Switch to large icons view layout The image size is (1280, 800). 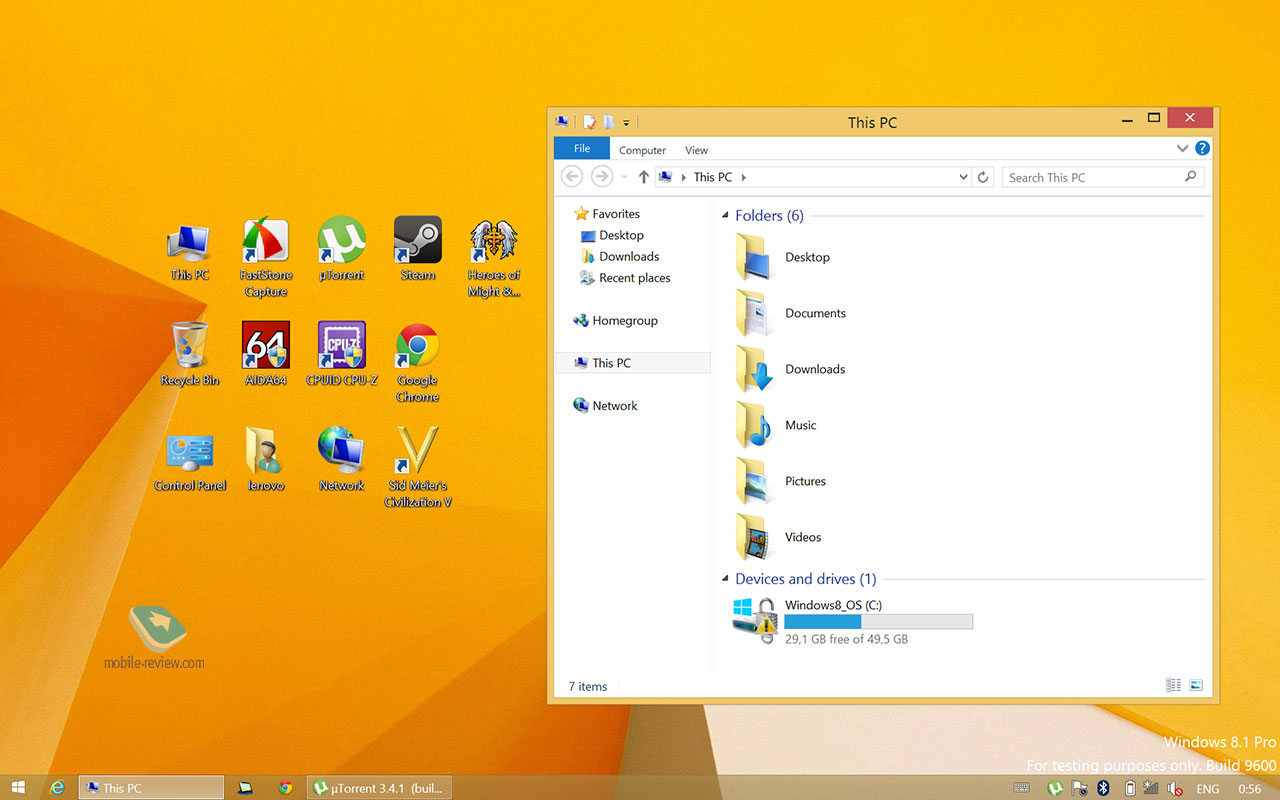[1195, 685]
